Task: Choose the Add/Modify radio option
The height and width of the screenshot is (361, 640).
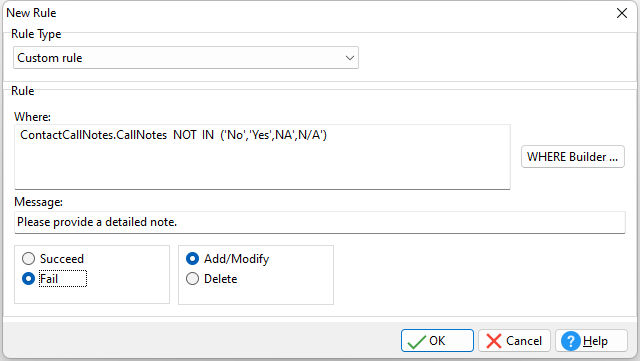Action: pos(192,258)
